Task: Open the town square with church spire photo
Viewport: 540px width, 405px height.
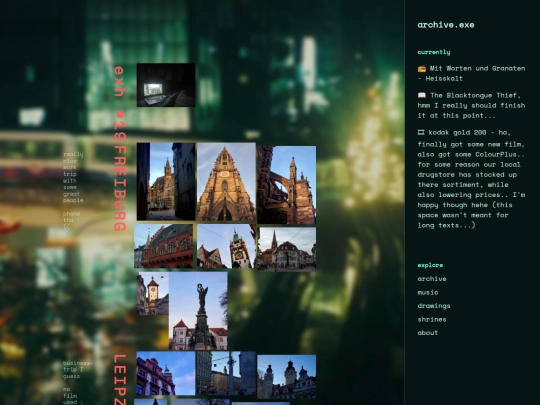Action: 287,249
